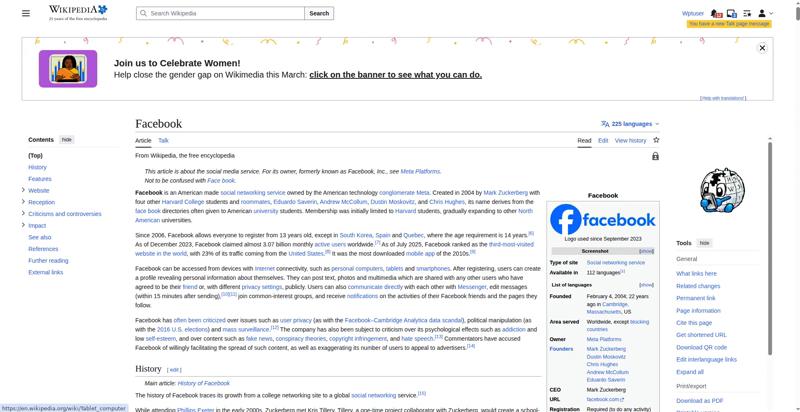The height and width of the screenshot is (412, 800).
Task: Star this article to watch it
Action: 656,140
